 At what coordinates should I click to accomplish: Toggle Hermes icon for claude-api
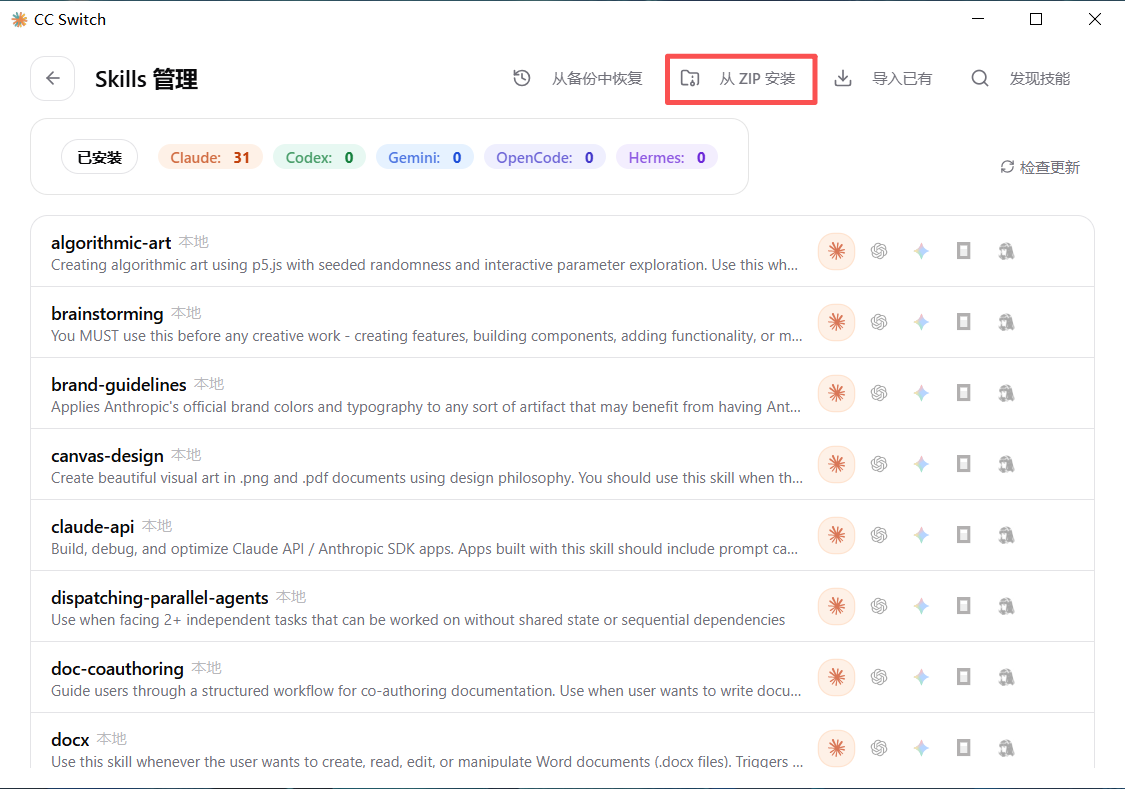pos(1006,535)
